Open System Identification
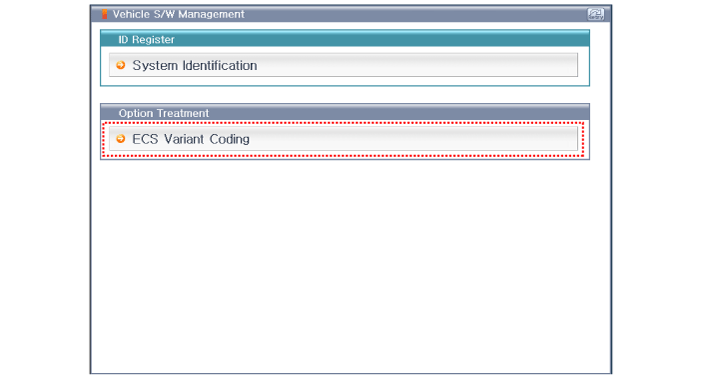This screenshot has height=379, width=701. pos(343,65)
